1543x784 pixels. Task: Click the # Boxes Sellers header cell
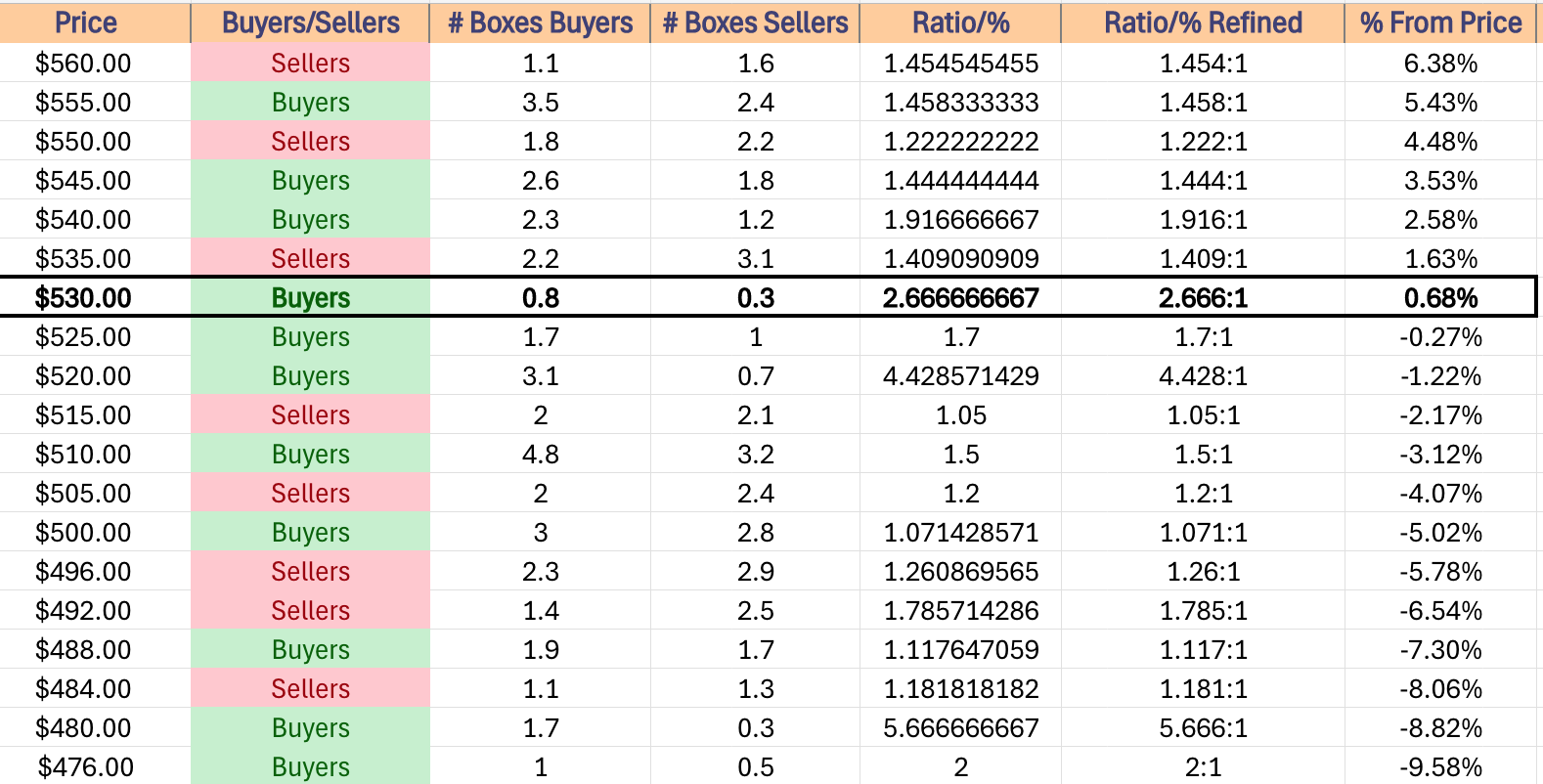point(755,22)
